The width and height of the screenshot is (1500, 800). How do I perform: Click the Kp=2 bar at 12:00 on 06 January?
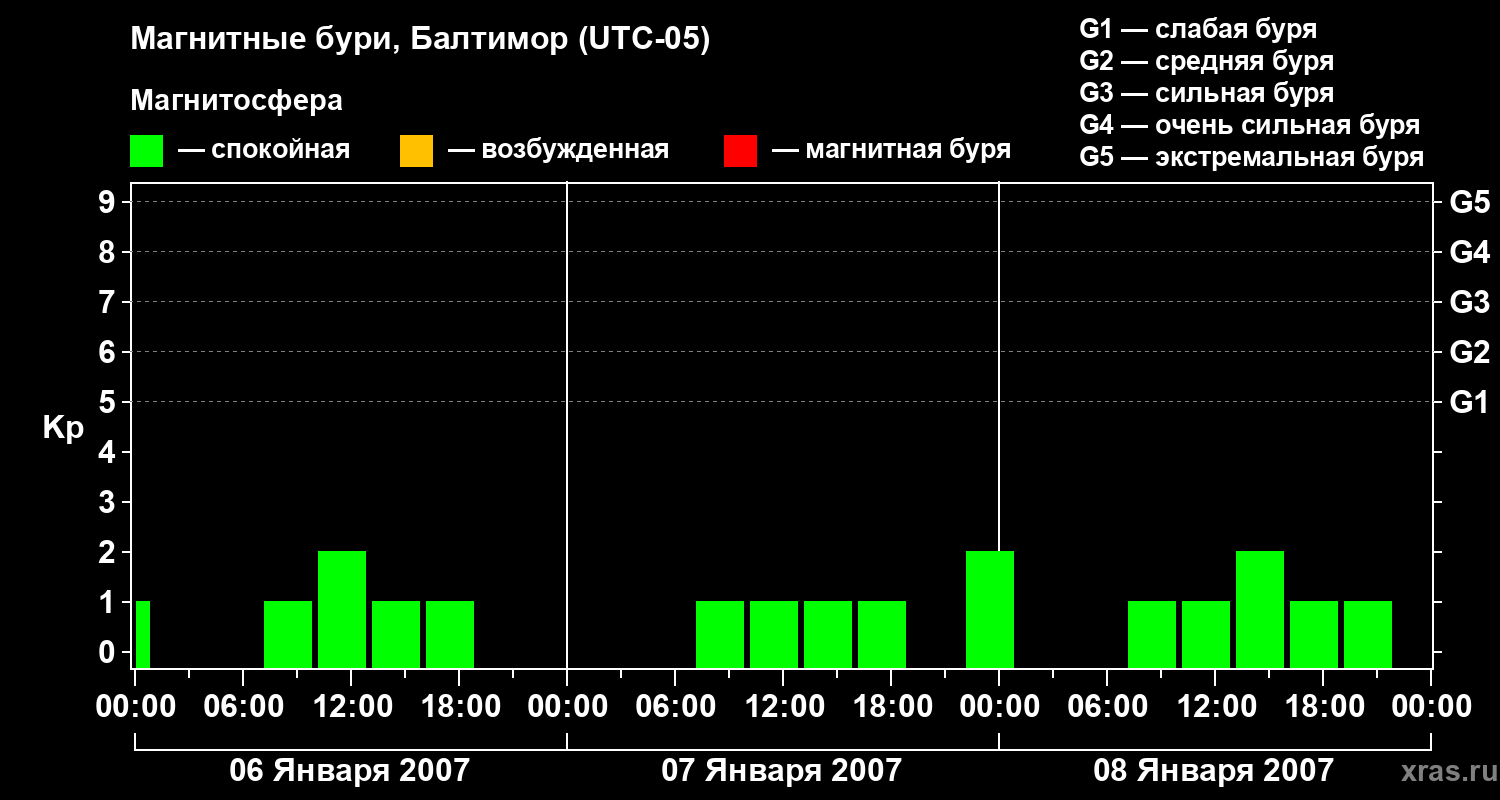[x=342, y=609]
